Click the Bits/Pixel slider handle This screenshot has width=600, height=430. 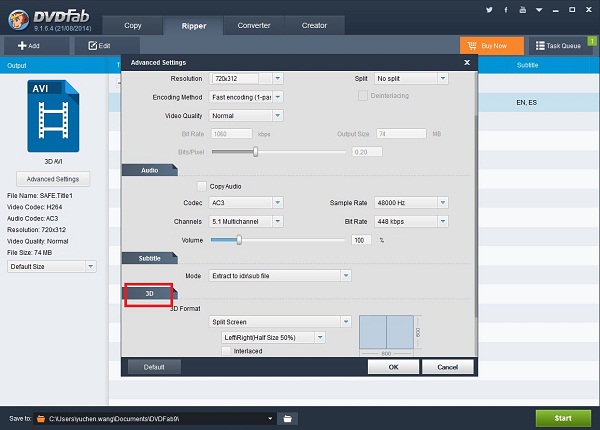(255, 152)
